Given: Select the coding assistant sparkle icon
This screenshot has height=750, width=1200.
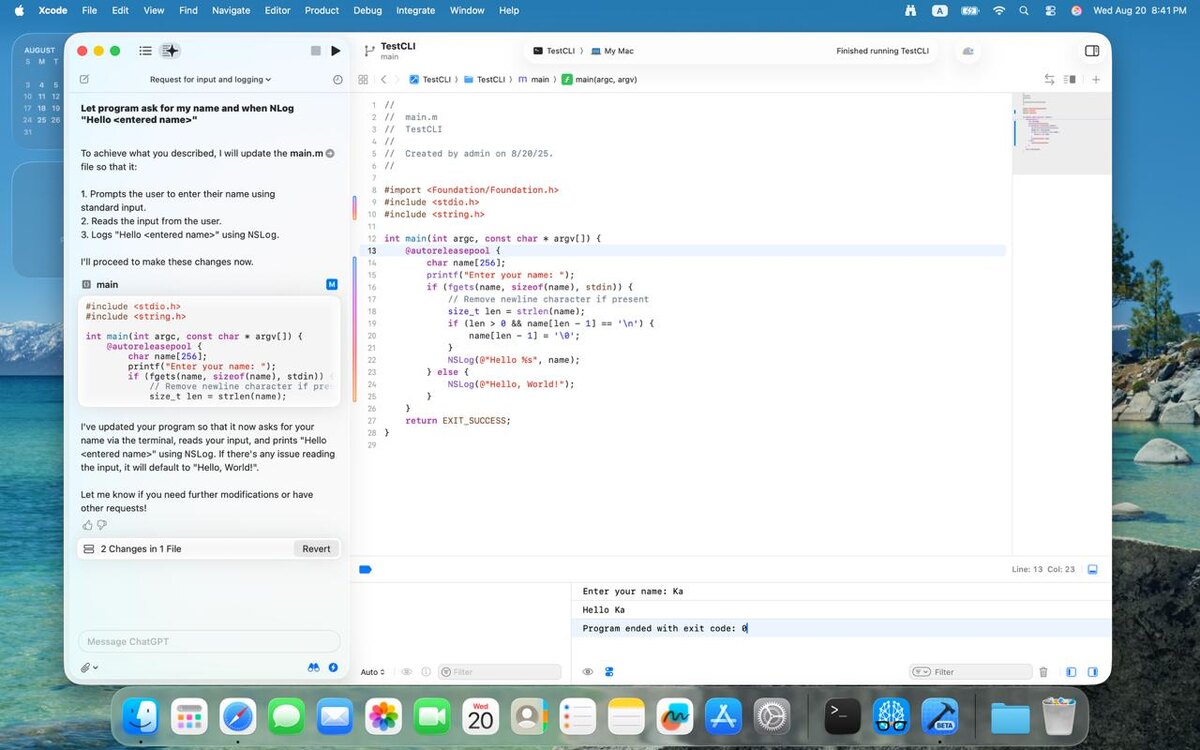Looking at the screenshot, I should [170, 51].
